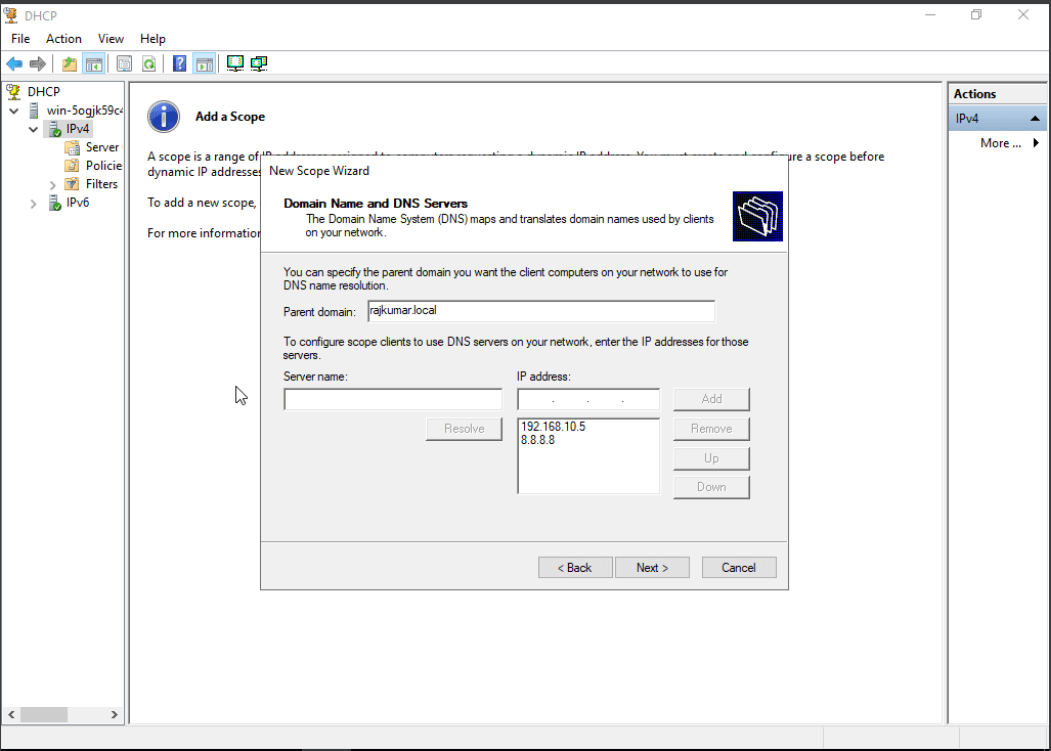This screenshot has height=751, width=1051.
Task: Click the Add button beside IP address
Action: point(711,399)
